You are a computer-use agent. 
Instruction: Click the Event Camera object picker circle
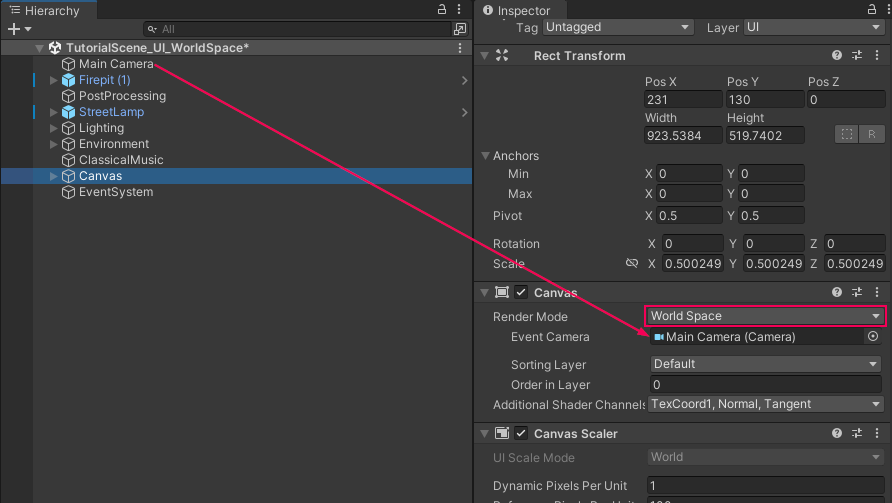click(872, 337)
